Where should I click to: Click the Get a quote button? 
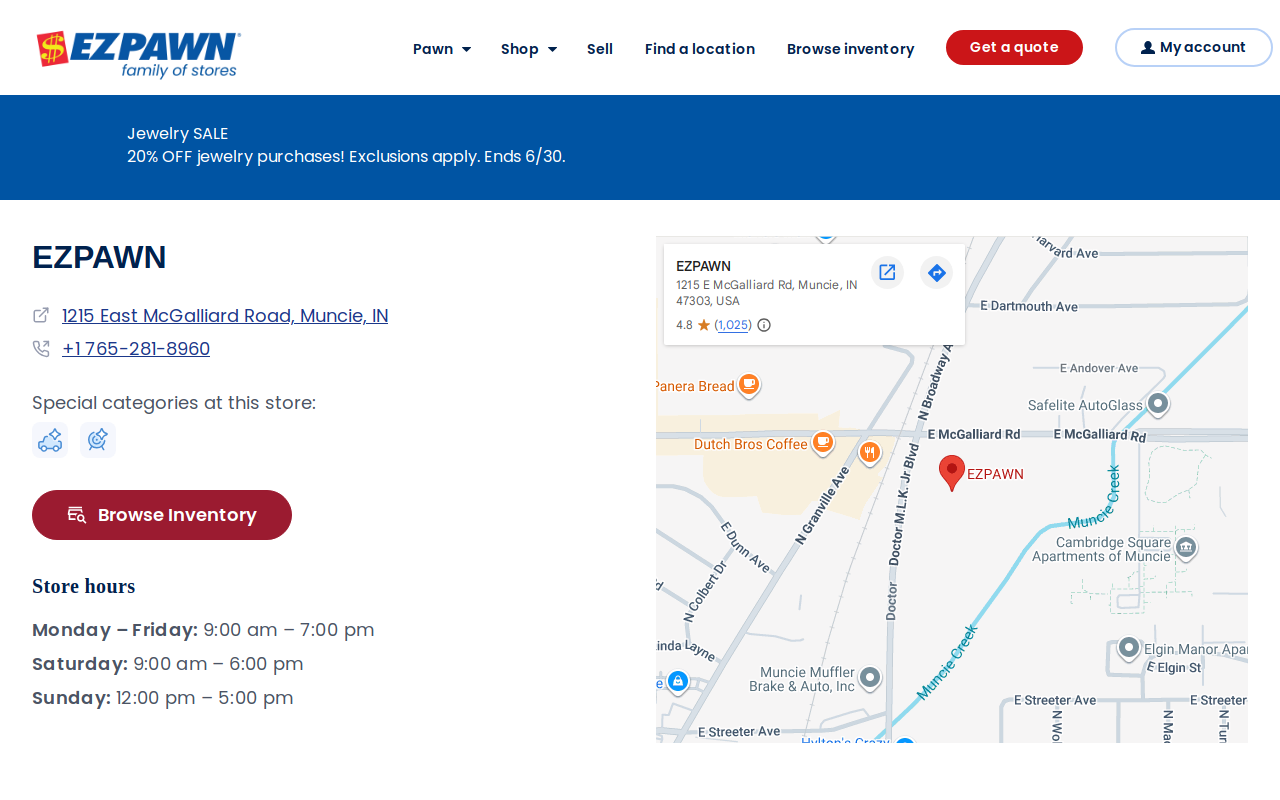click(1014, 47)
